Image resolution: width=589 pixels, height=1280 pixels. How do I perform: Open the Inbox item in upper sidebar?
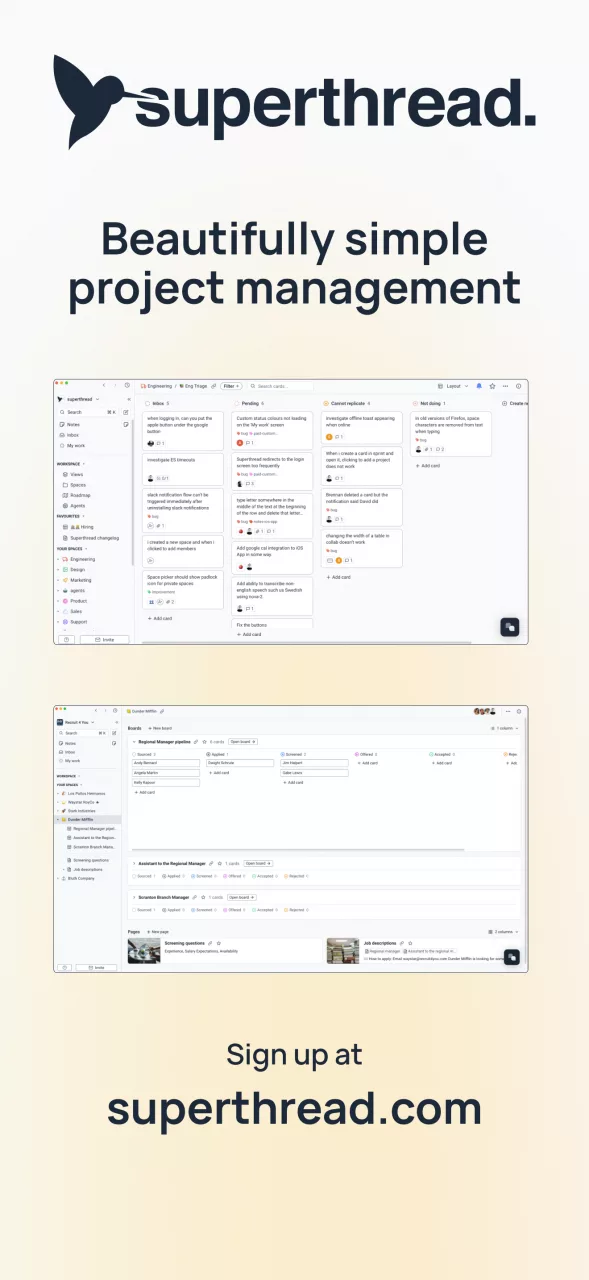73,435
